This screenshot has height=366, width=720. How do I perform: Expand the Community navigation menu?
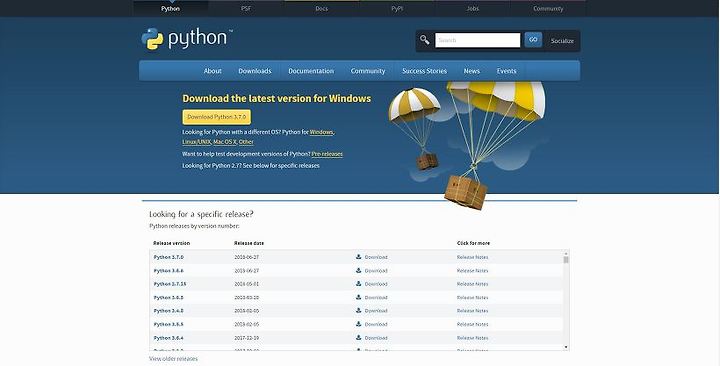point(368,71)
